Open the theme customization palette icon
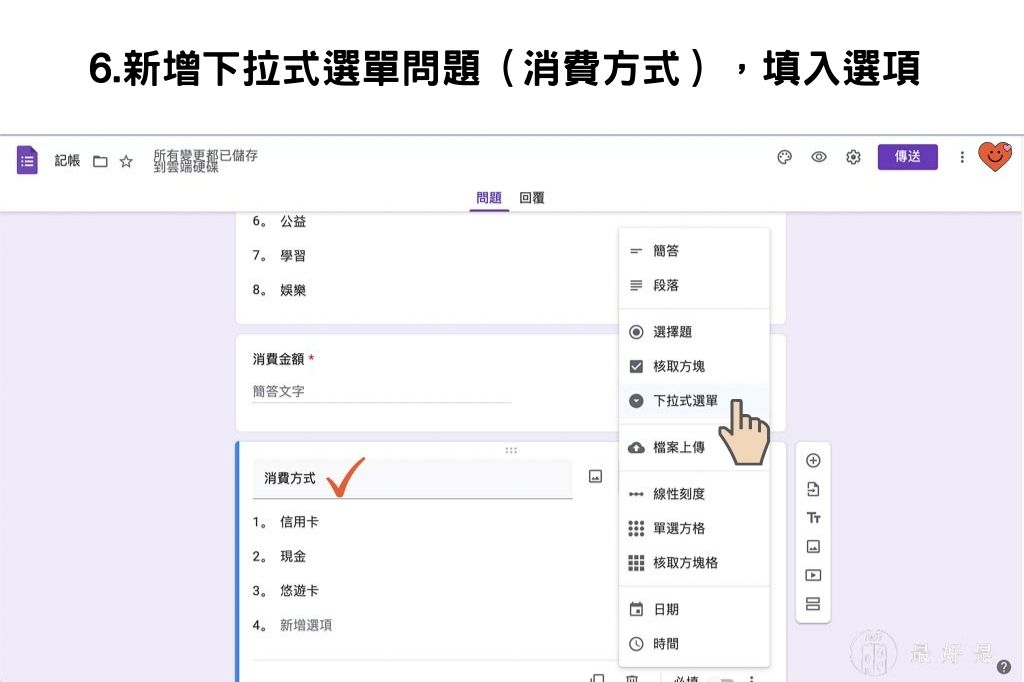 784,157
